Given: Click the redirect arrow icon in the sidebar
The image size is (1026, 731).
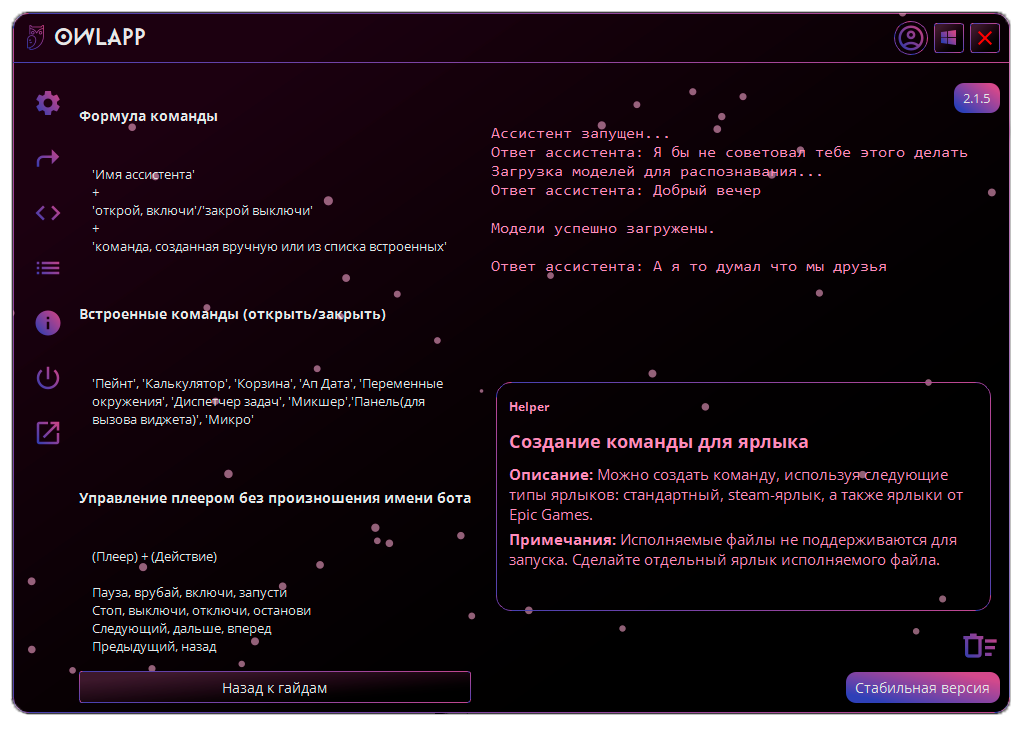Looking at the screenshot, I should pyautogui.click(x=46, y=159).
